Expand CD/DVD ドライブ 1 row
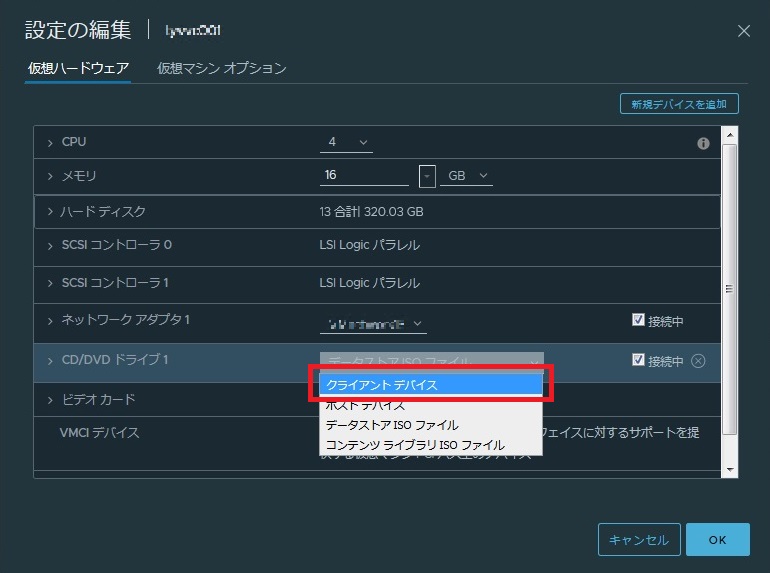 50,361
